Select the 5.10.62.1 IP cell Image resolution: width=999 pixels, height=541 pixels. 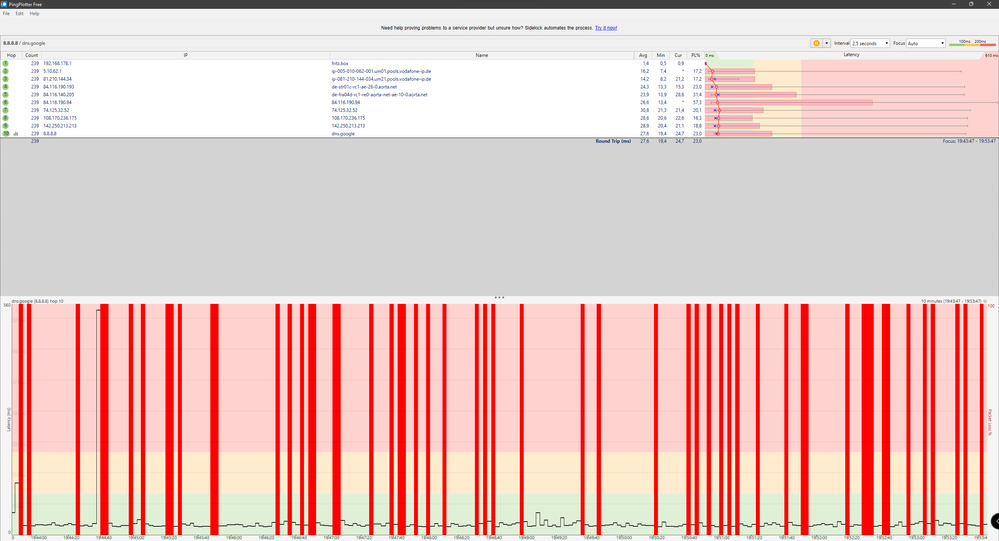click(52, 71)
